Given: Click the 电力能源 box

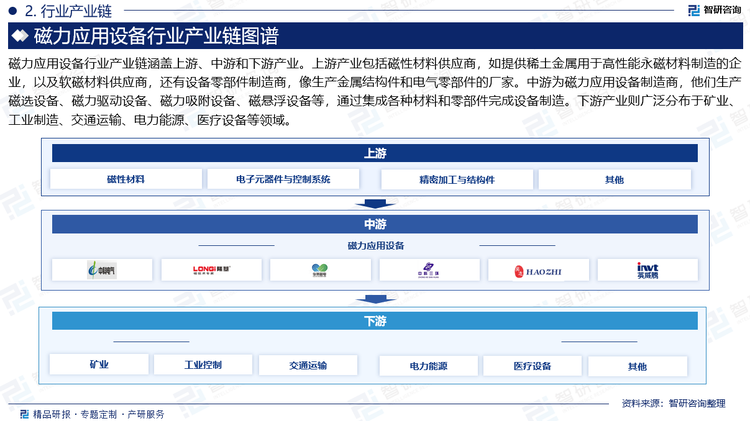Looking at the screenshot, I should point(429,366).
